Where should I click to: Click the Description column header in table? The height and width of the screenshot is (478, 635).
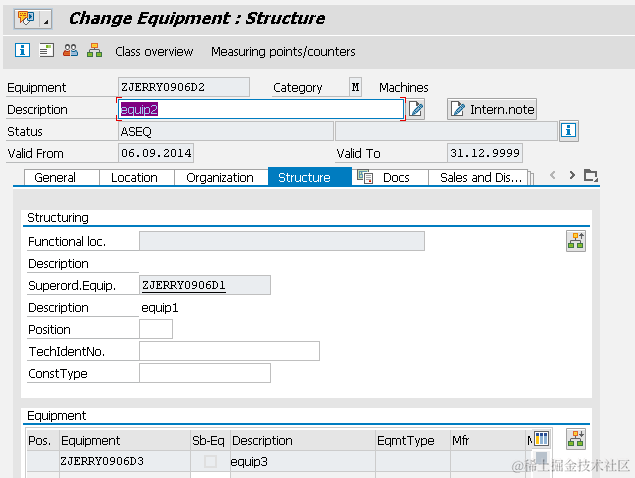tap(303, 440)
